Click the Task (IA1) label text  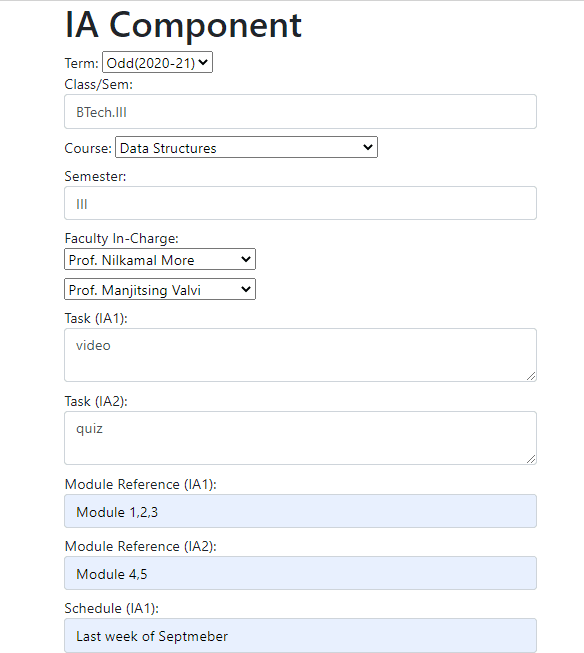point(96,319)
